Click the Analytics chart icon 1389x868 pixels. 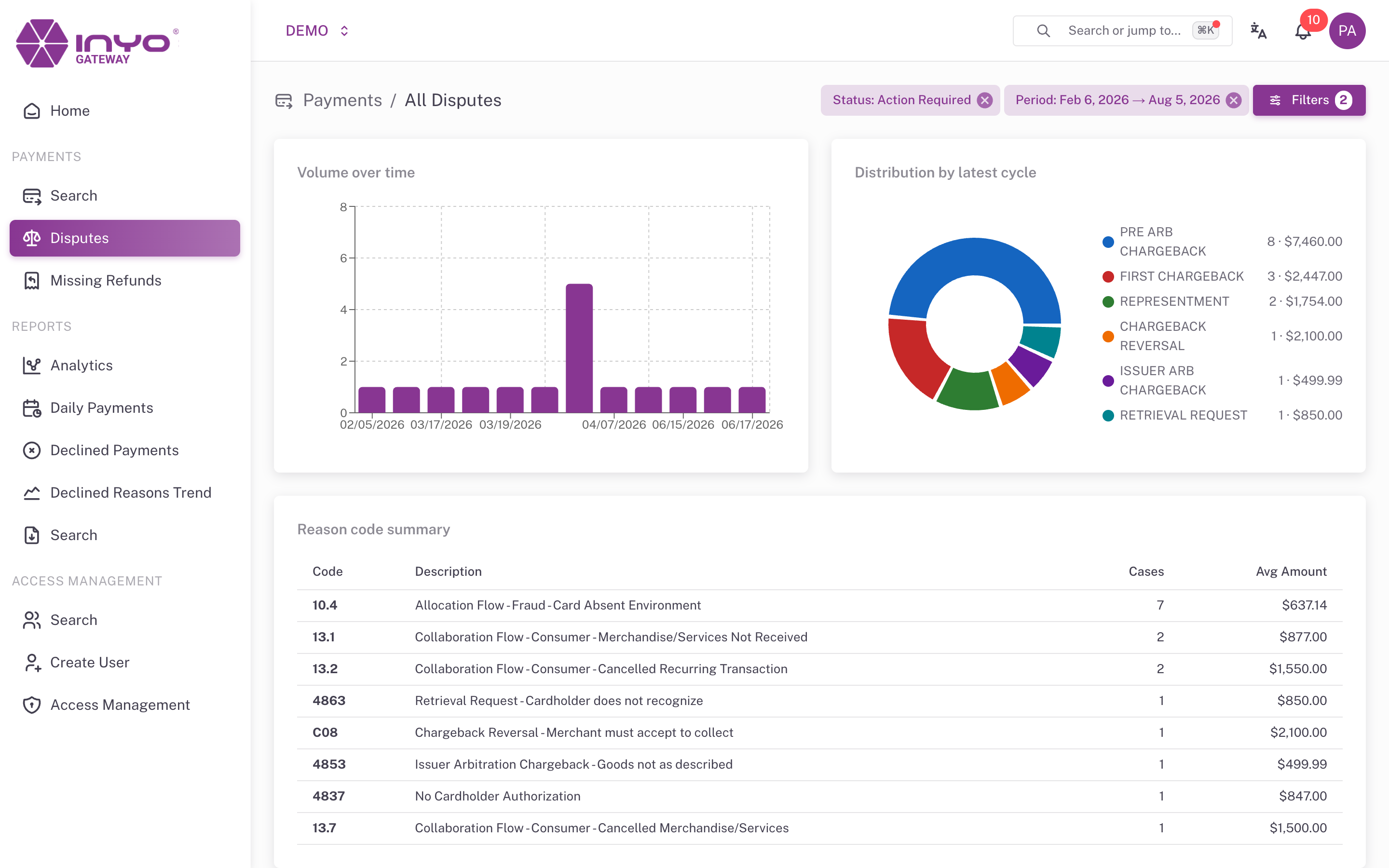pos(31,366)
